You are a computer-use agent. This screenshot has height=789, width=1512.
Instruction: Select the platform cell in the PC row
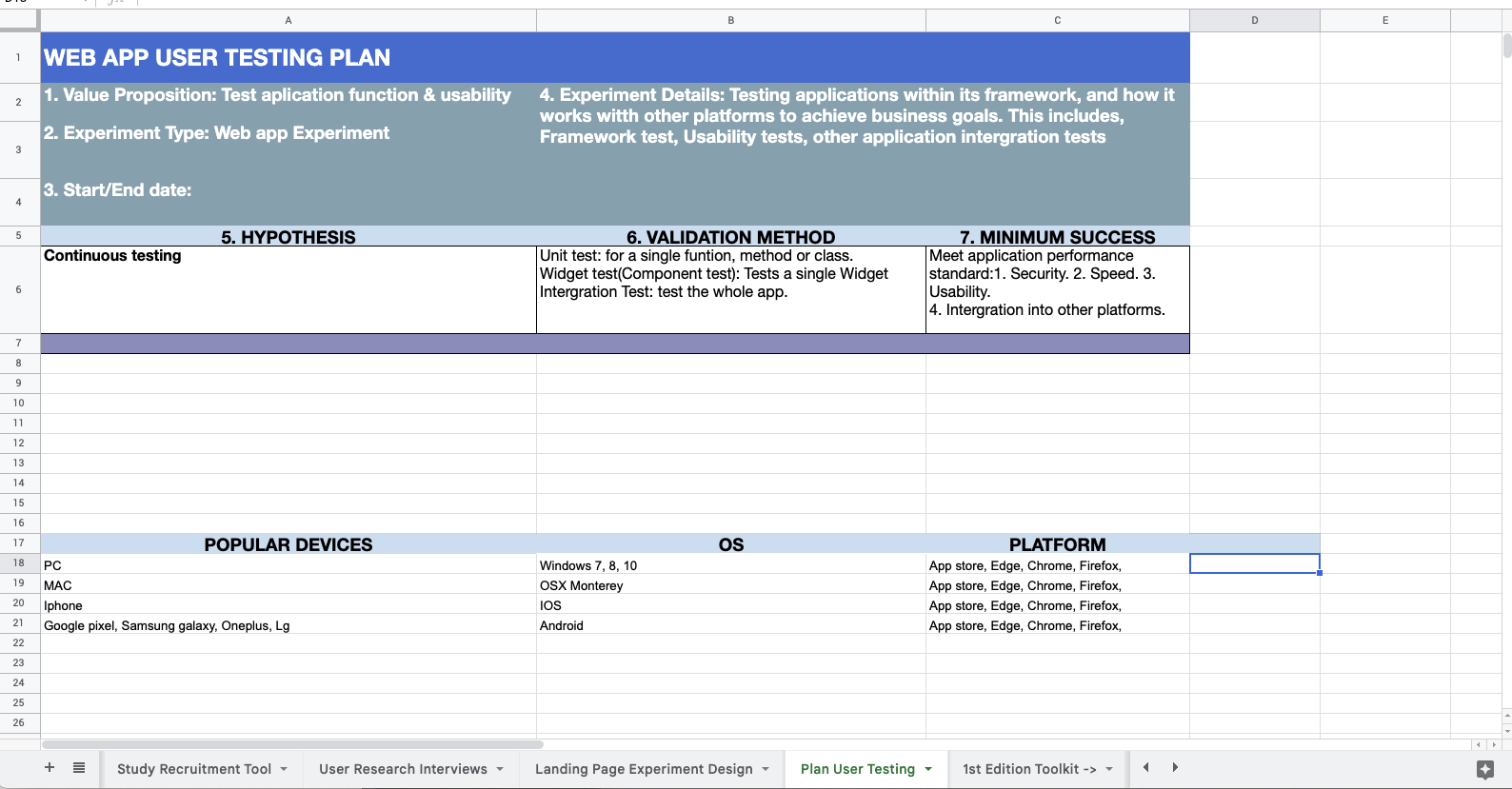[1058, 564]
